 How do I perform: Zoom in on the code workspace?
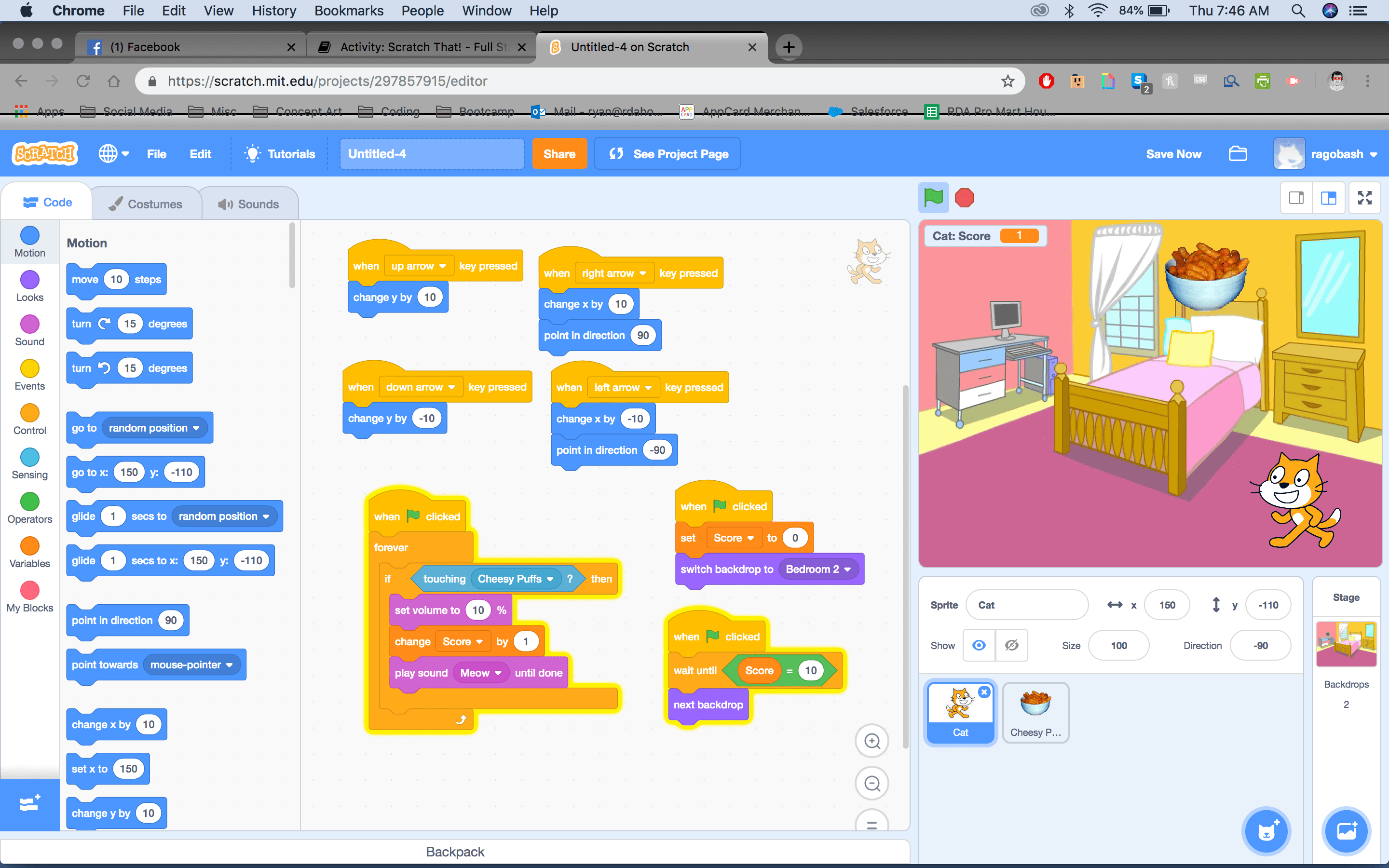[872, 741]
